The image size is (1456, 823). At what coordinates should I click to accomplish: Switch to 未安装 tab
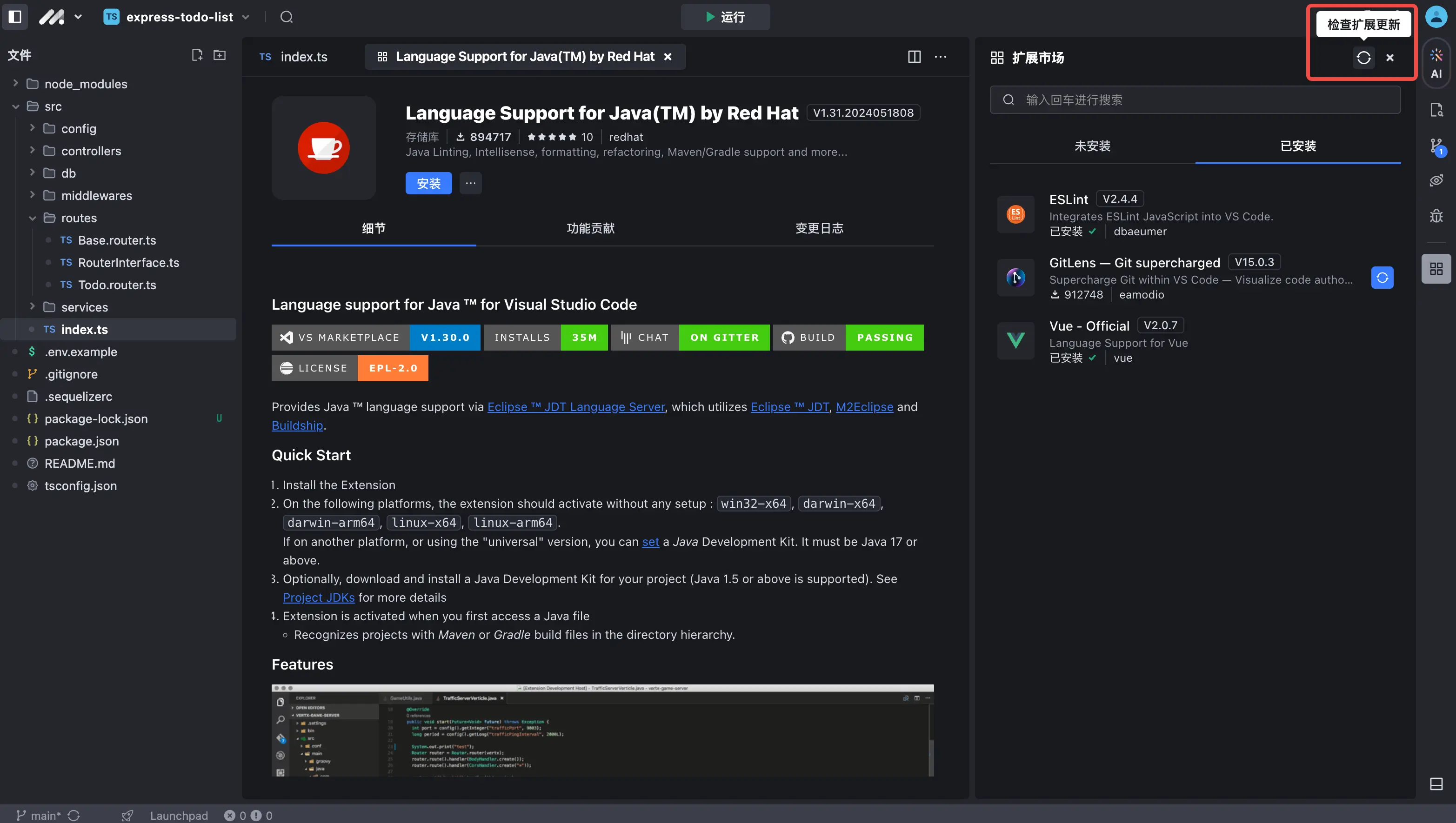[x=1092, y=146]
